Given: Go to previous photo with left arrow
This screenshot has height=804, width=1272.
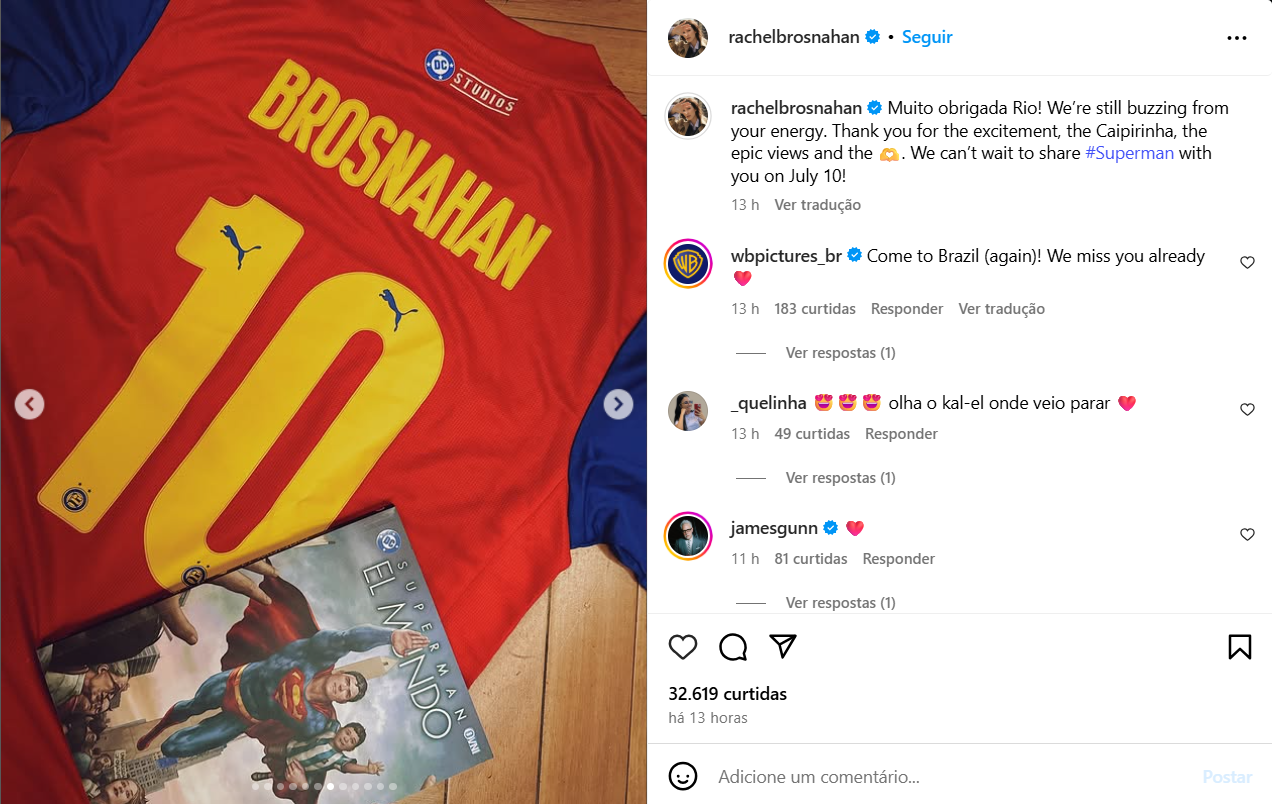Looking at the screenshot, I should pos(30,404).
